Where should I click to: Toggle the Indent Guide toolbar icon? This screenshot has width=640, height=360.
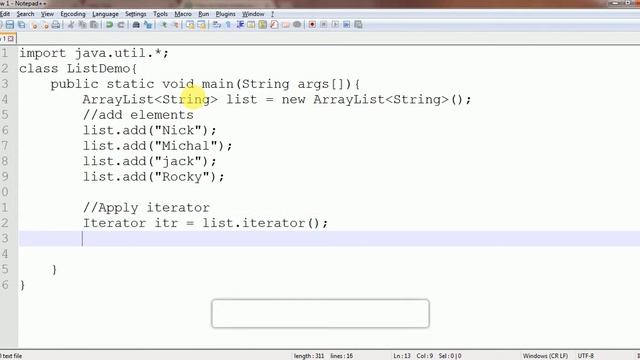coord(240,24)
